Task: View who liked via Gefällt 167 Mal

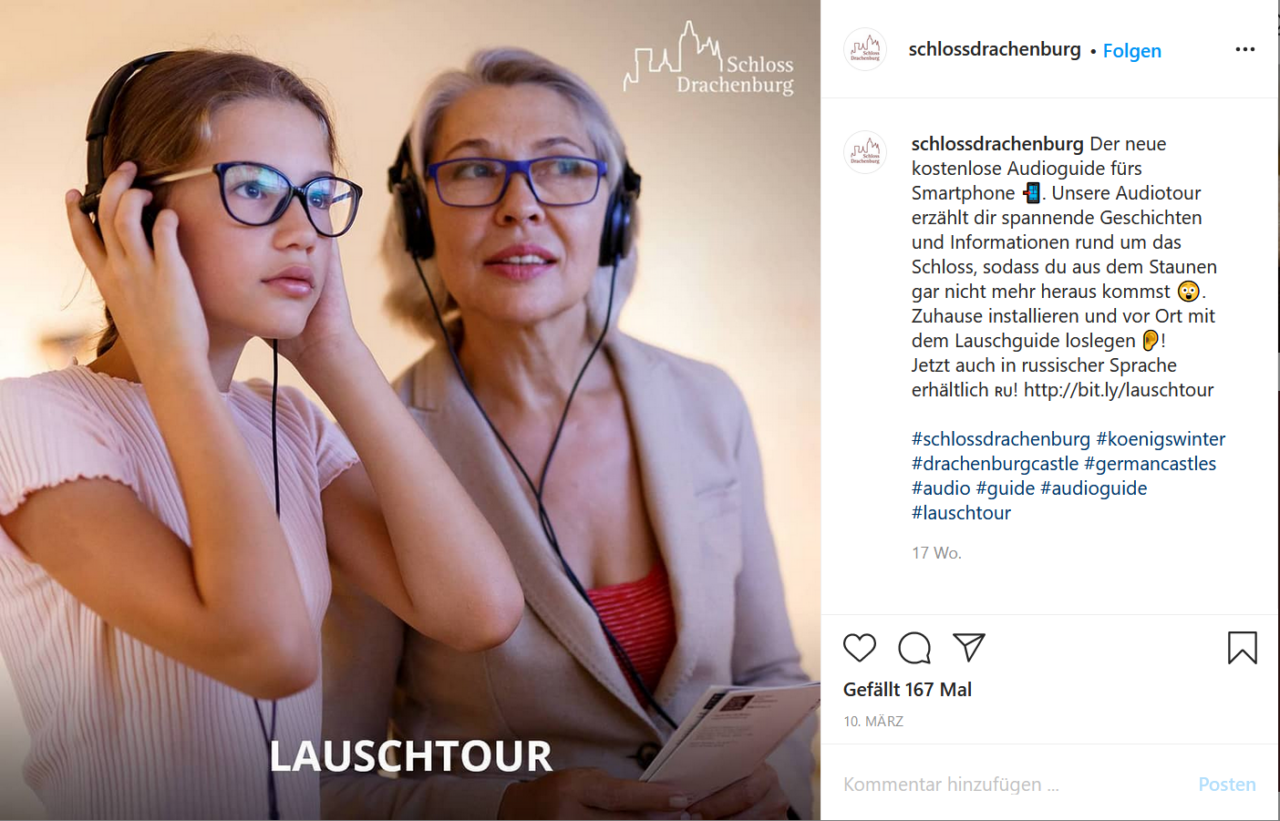Action: pyautogui.click(x=907, y=690)
